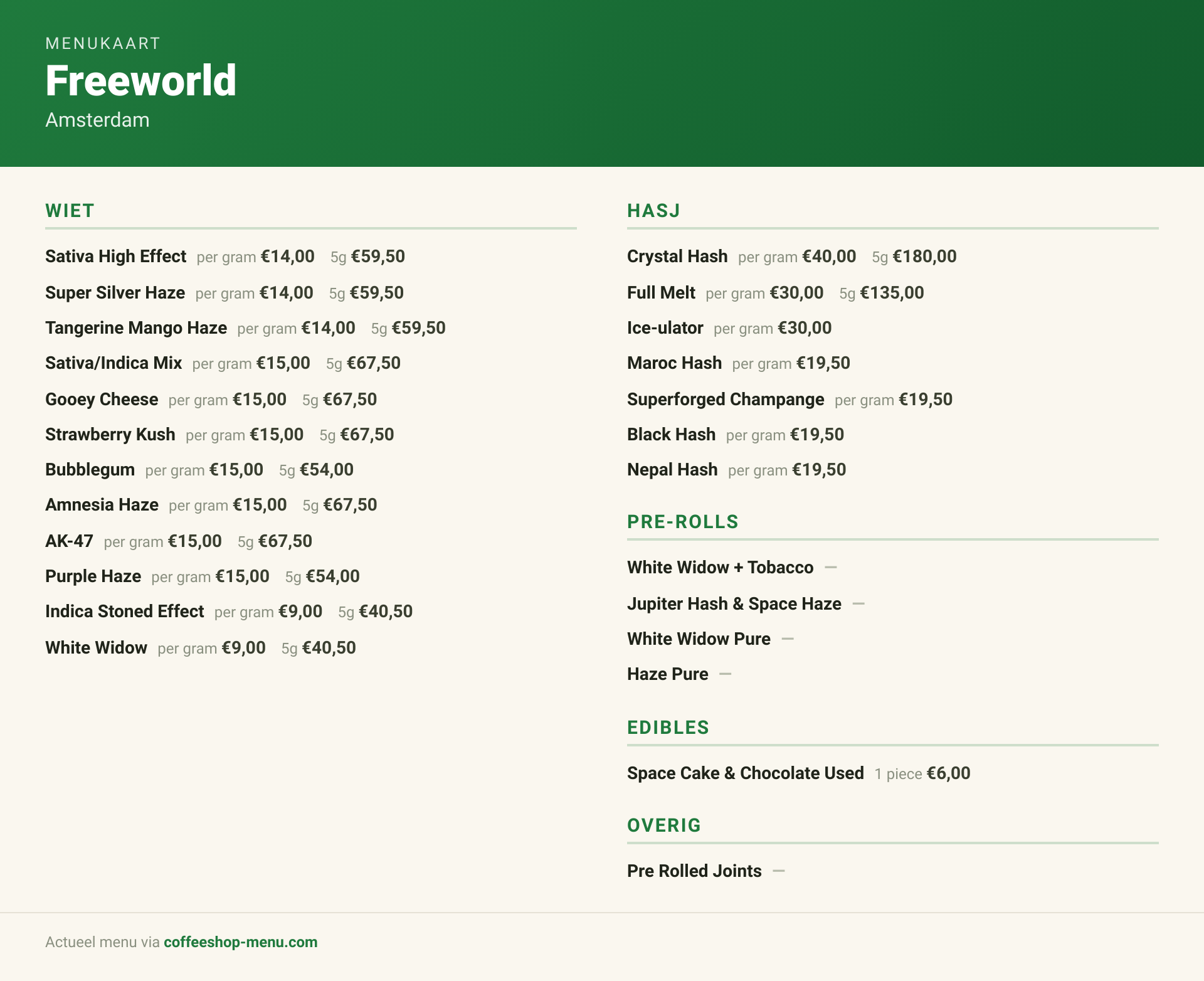Click Purple Haze 5g price €54,00
The image size is (1204, 981).
coord(332,576)
